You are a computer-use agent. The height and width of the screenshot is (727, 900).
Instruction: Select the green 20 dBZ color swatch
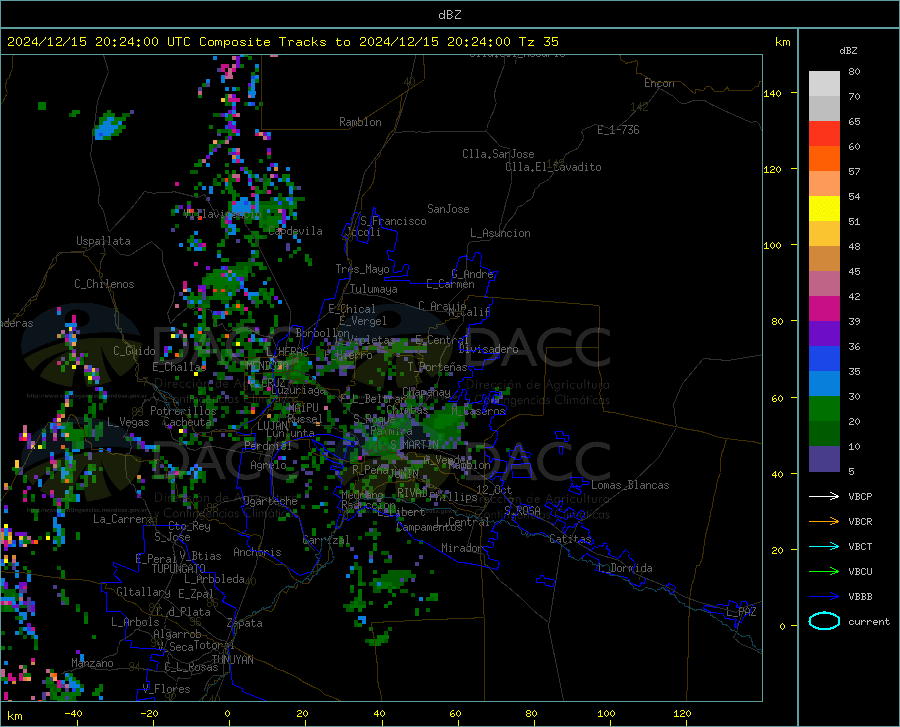[x=824, y=409]
